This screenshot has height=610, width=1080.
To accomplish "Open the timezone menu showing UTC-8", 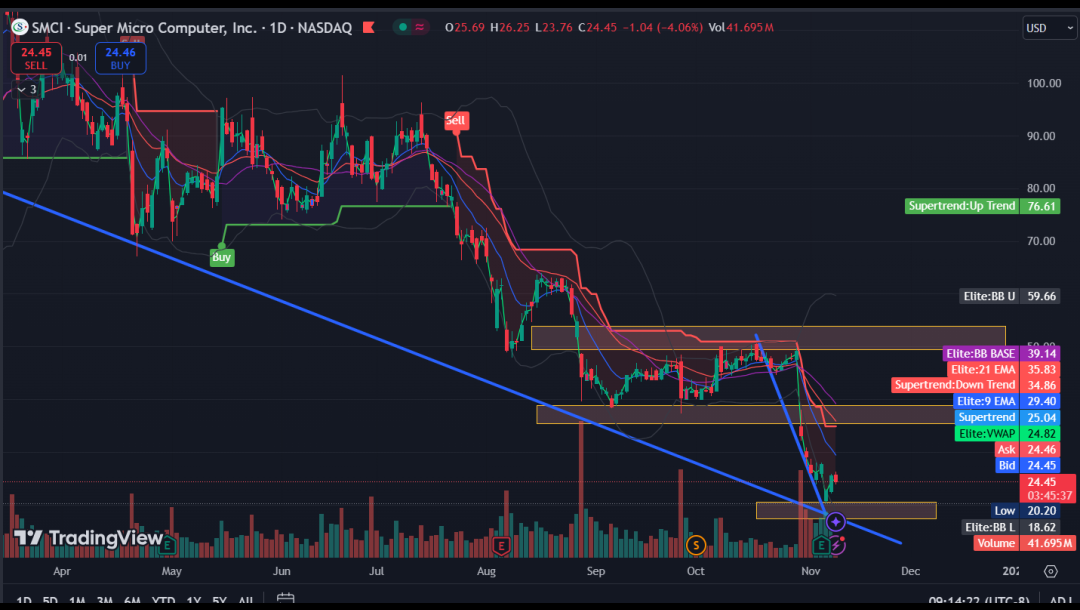I will click(979, 601).
